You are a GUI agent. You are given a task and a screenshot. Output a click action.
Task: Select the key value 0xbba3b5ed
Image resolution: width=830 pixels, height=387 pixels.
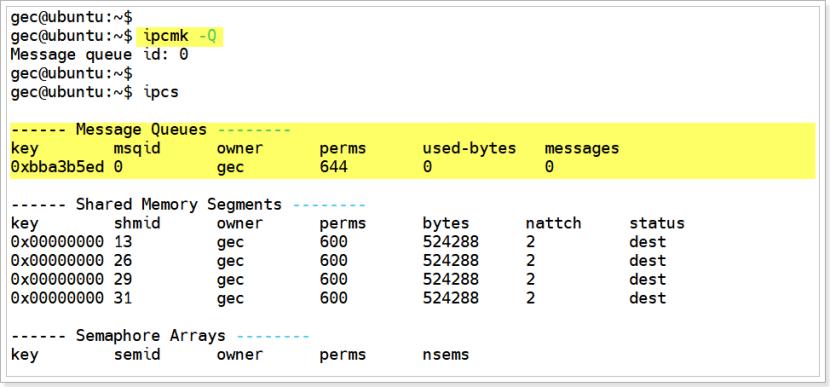click(x=57, y=168)
